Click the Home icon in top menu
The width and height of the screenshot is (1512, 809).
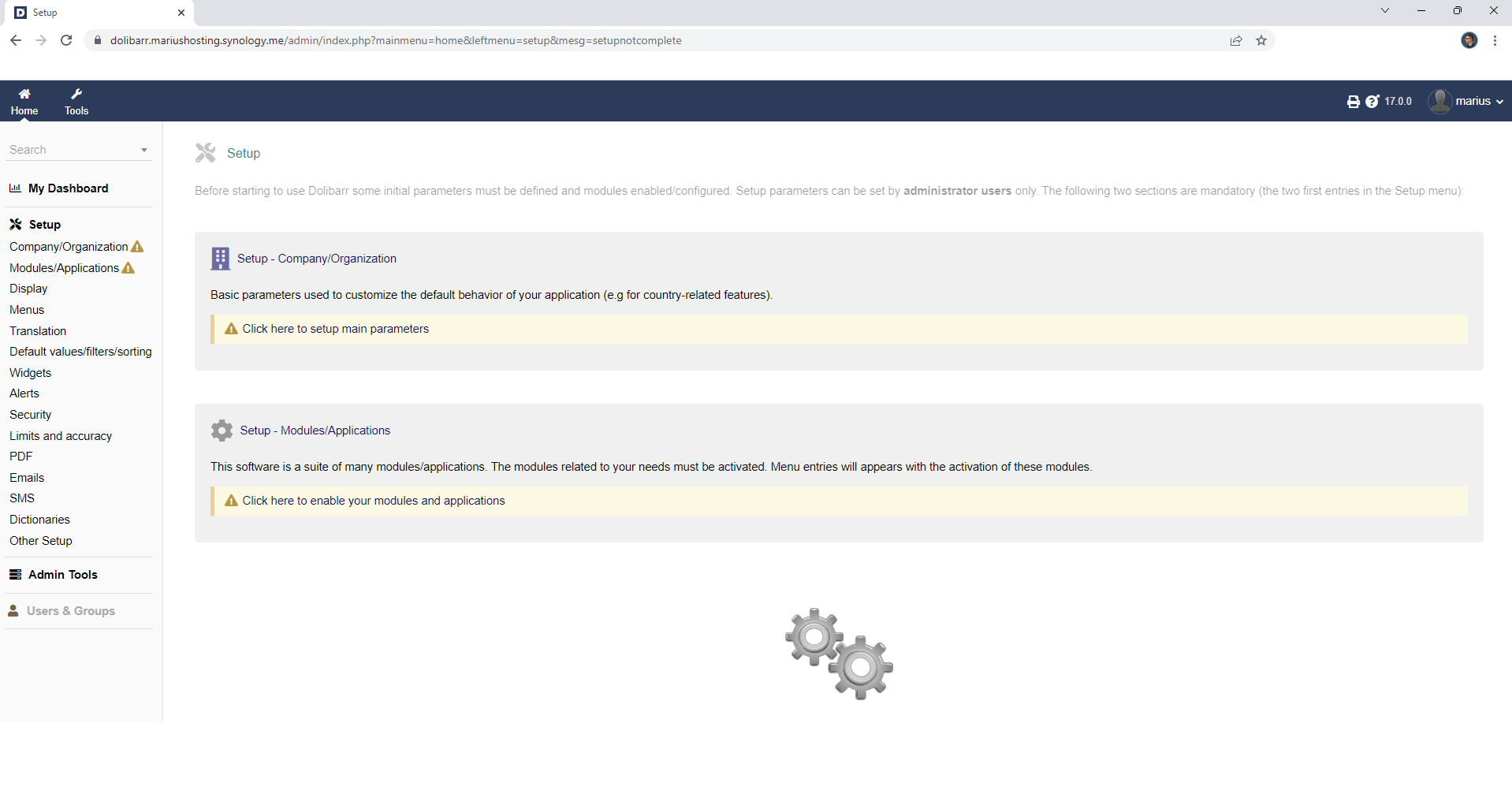(24, 94)
